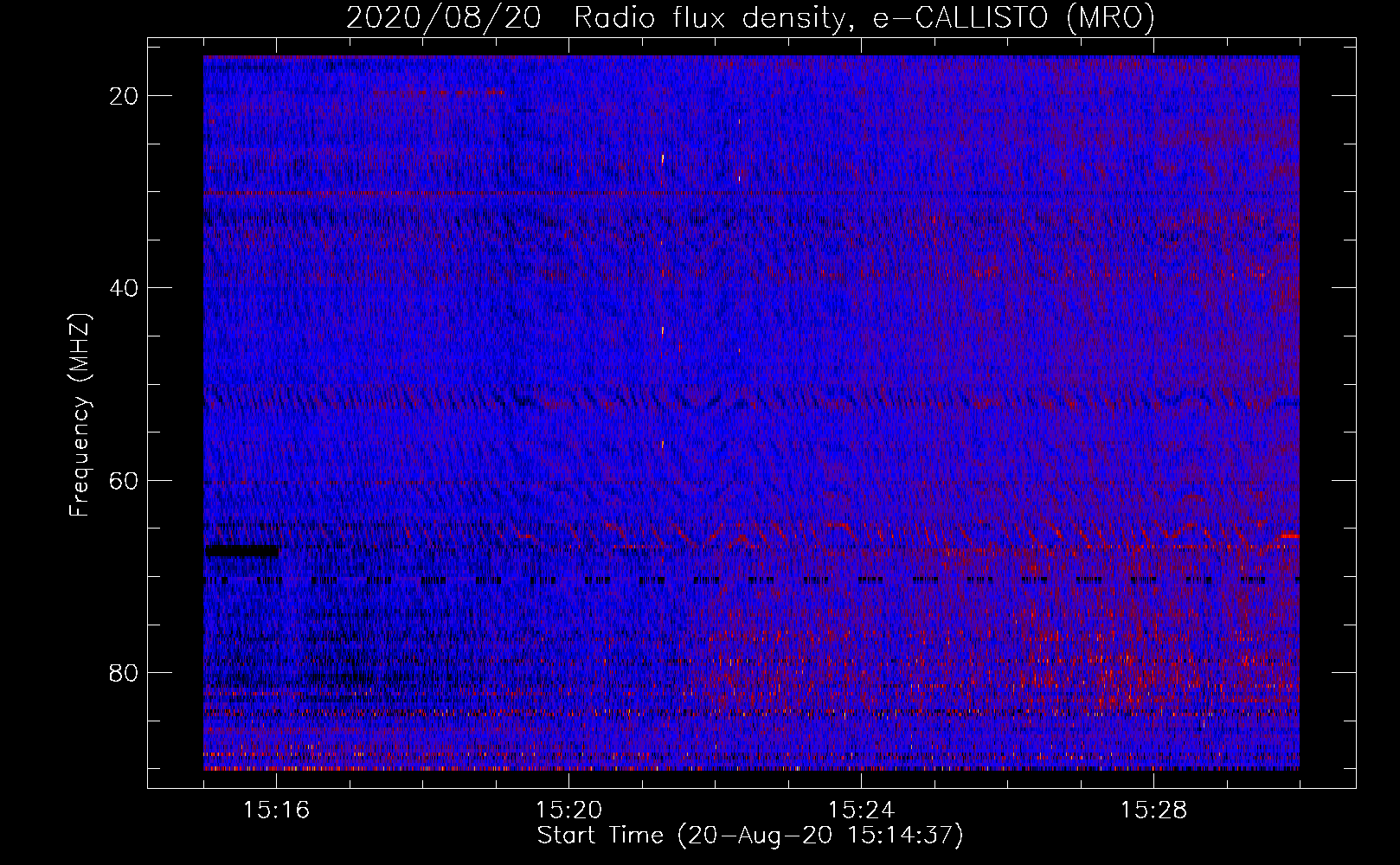This screenshot has width=1400, height=865.
Task: Click the 40 frequency tick label
Action: [125, 288]
